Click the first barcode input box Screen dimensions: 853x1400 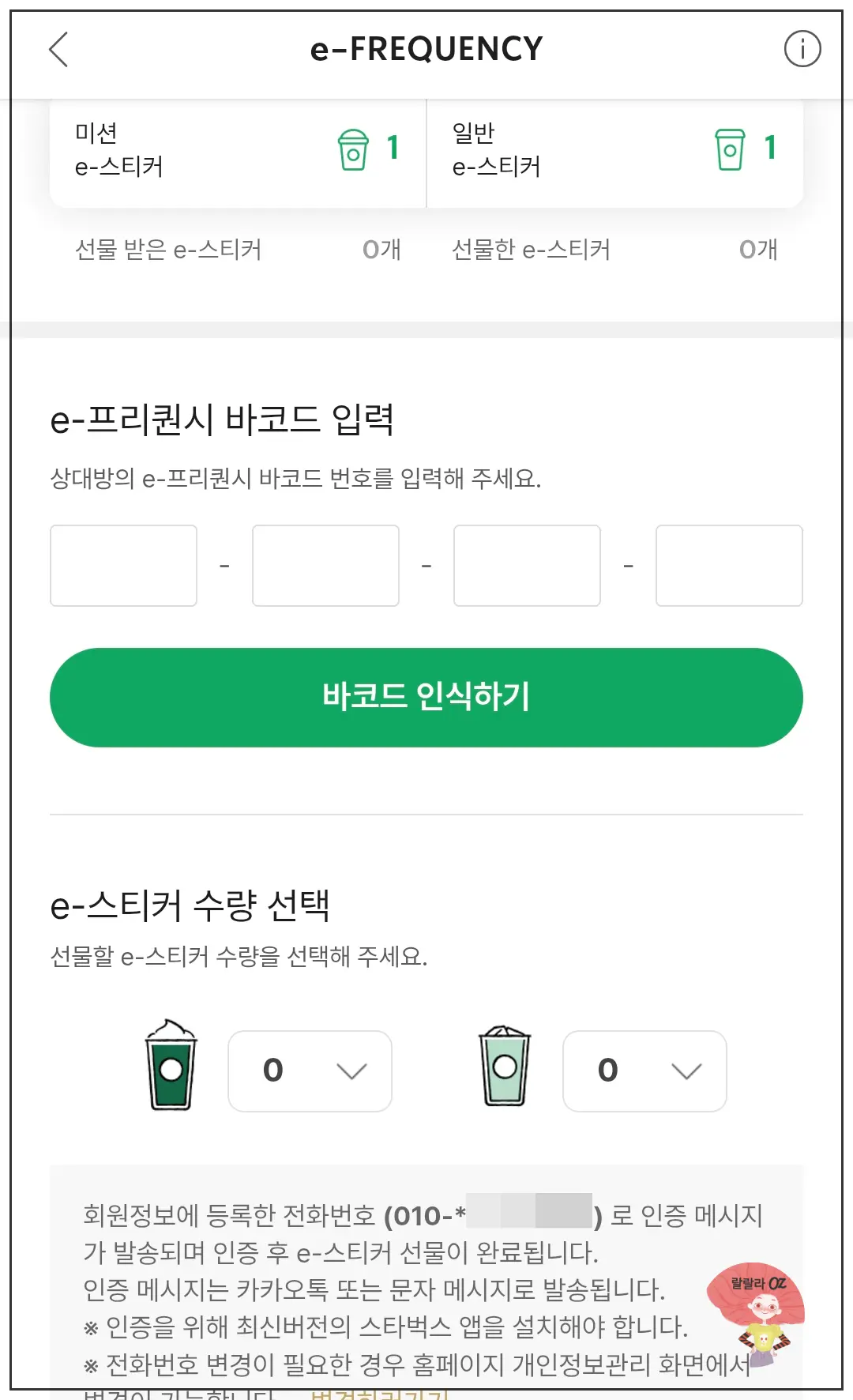(123, 565)
